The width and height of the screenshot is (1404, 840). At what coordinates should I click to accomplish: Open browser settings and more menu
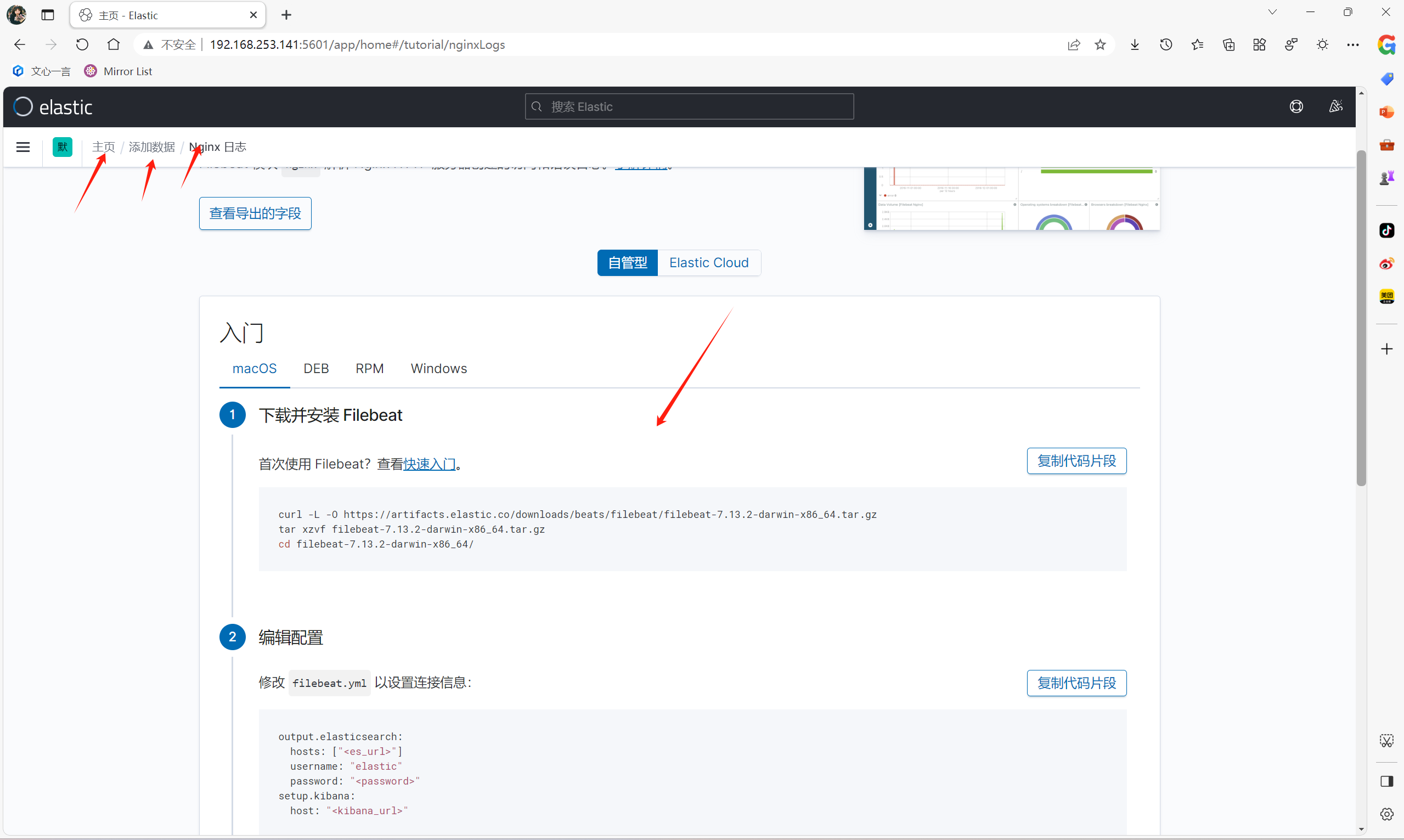pos(1353,45)
